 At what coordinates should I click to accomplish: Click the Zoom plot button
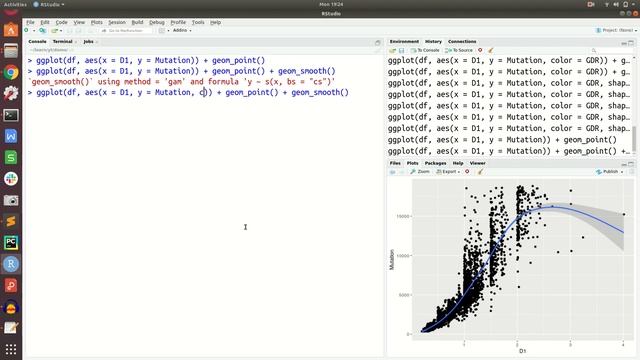(x=420, y=172)
